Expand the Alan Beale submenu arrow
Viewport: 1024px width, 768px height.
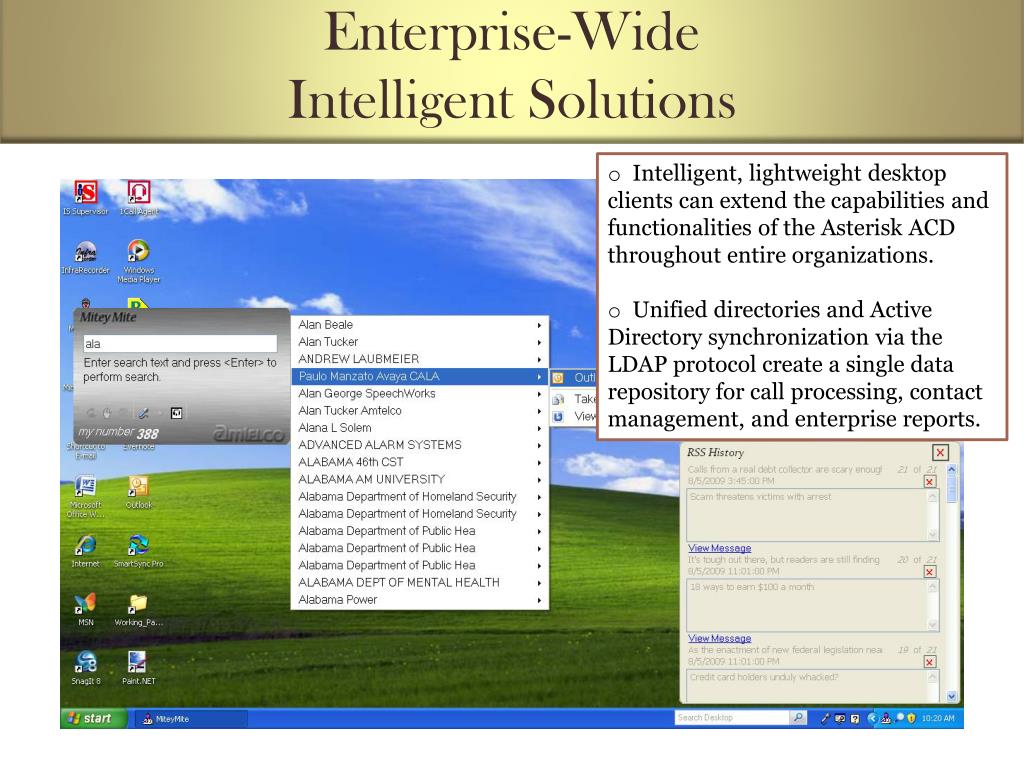(539, 325)
